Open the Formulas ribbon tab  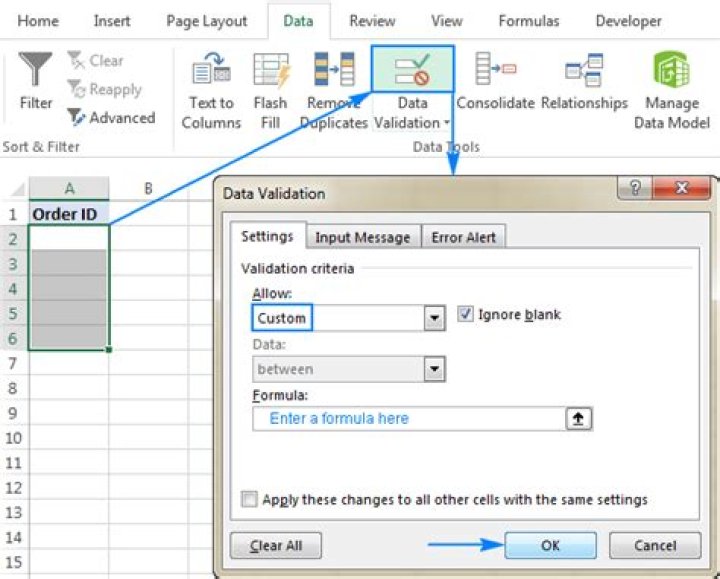pos(529,21)
